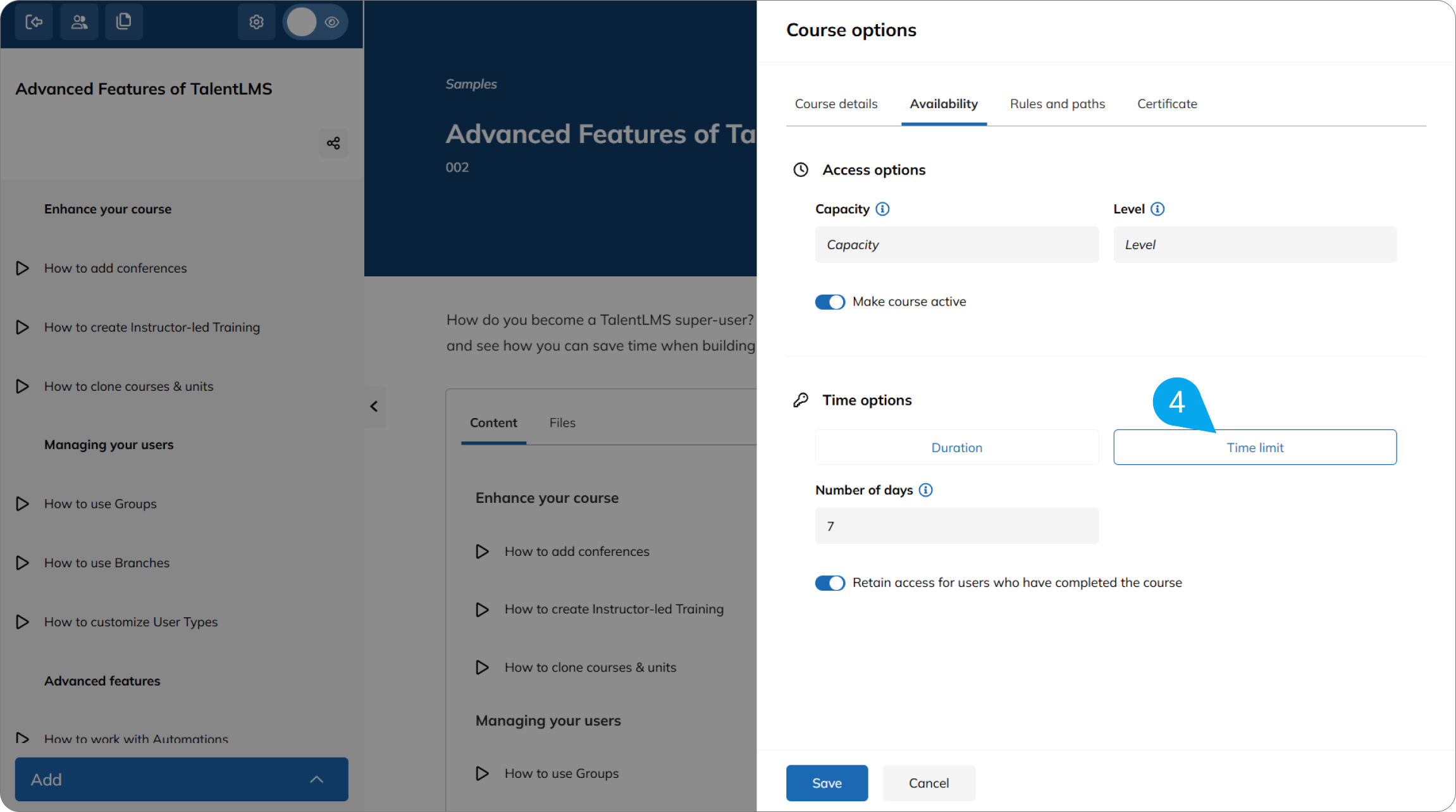Click the Number of days field showing 7
The image size is (1456, 812).
click(x=957, y=526)
